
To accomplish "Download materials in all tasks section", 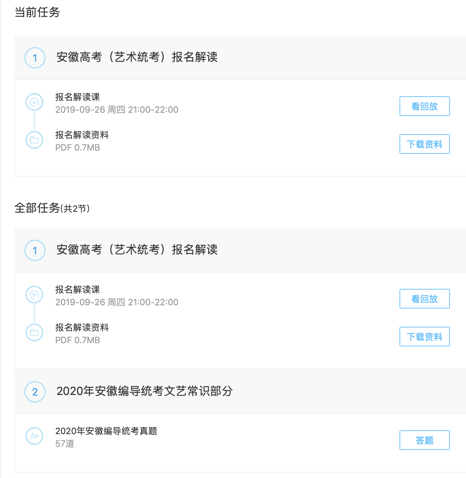I will (424, 337).
